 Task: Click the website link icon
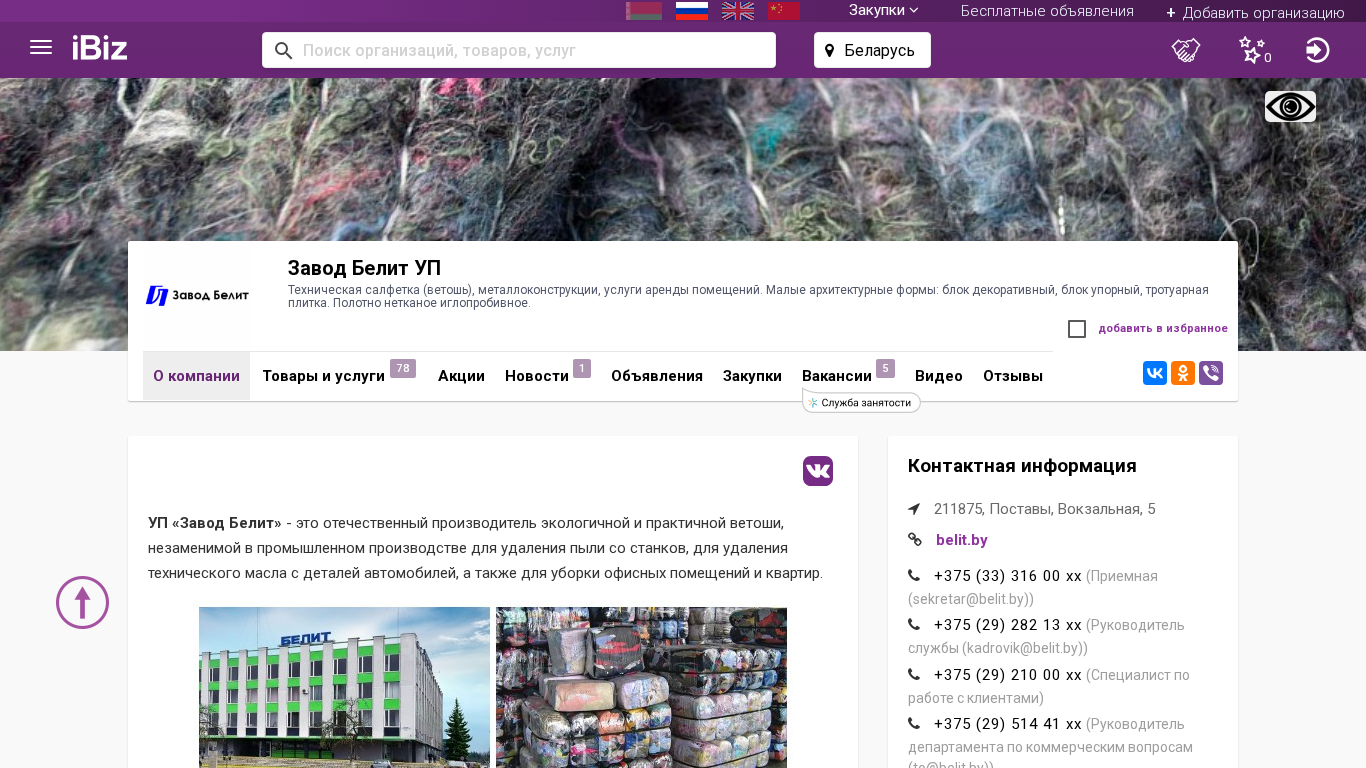[x=915, y=540]
